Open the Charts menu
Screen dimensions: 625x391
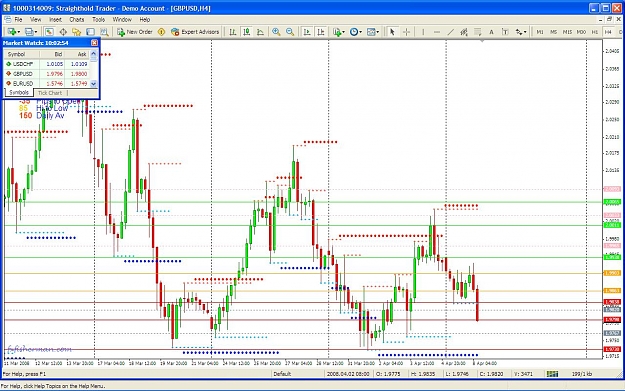click(77, 19)
